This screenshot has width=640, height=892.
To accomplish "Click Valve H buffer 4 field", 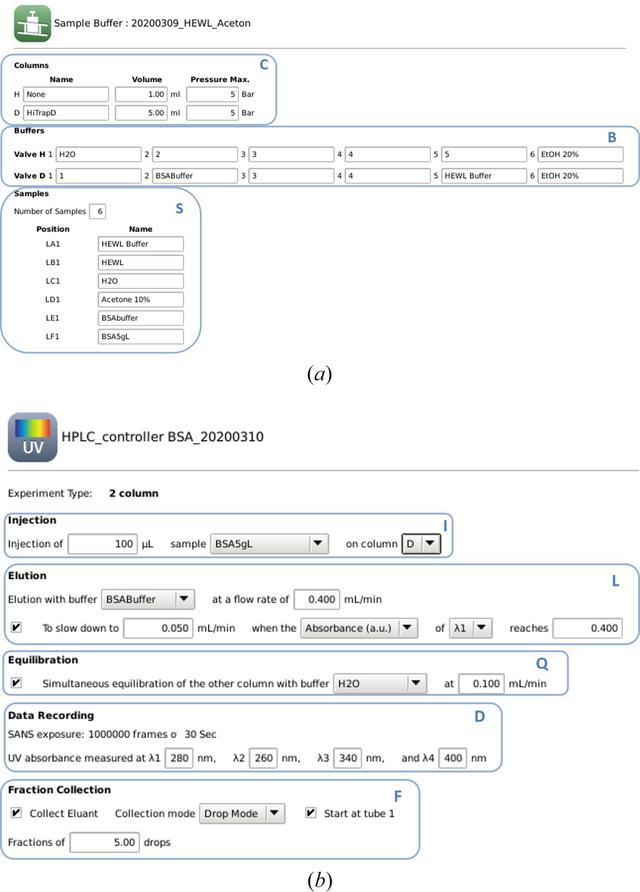I will point(388,154).
